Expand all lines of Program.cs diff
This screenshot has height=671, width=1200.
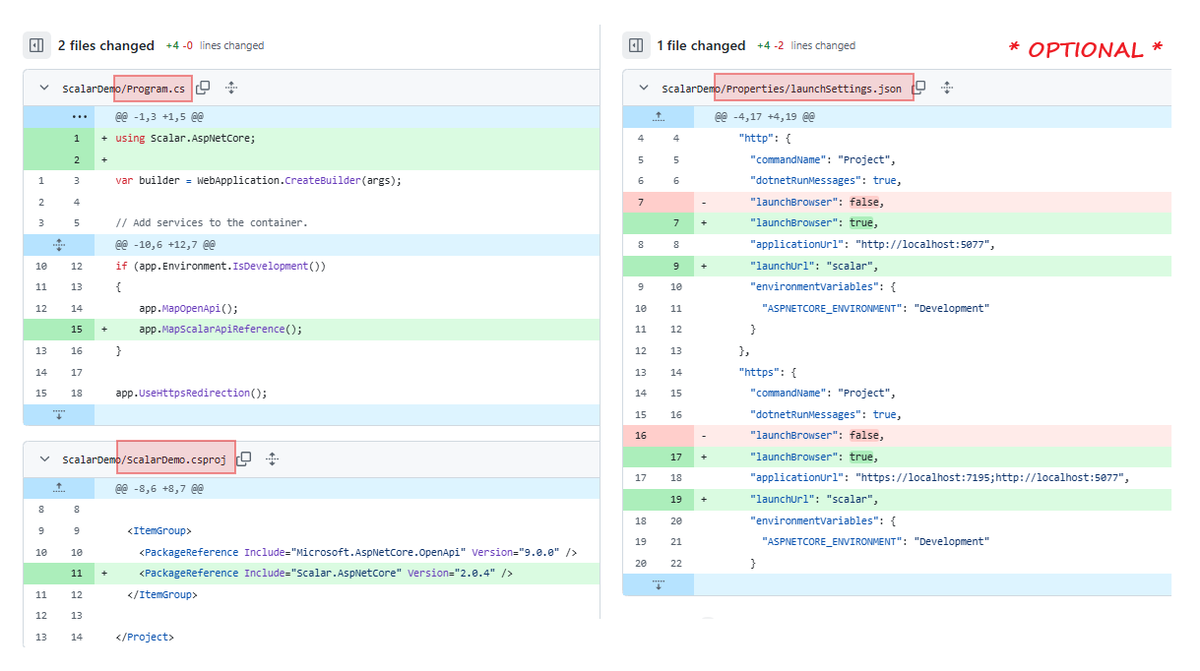pos(231,88)
